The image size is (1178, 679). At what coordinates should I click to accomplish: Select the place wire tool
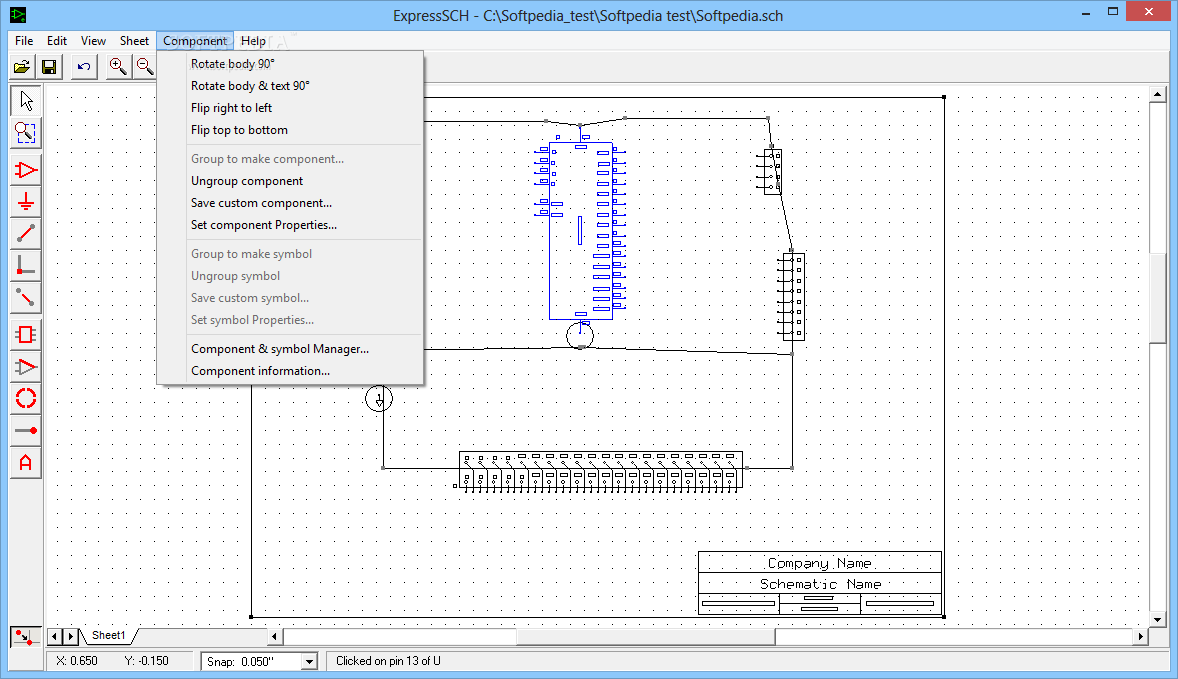[26, 234]
